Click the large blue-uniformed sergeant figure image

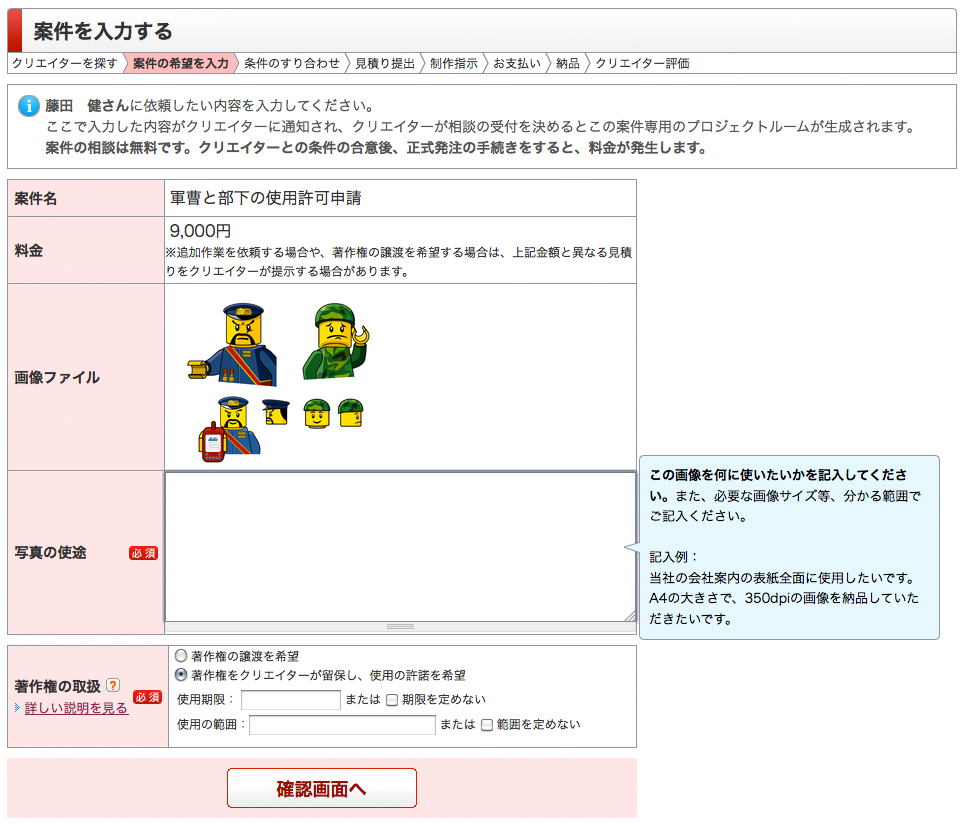point(235,345)
